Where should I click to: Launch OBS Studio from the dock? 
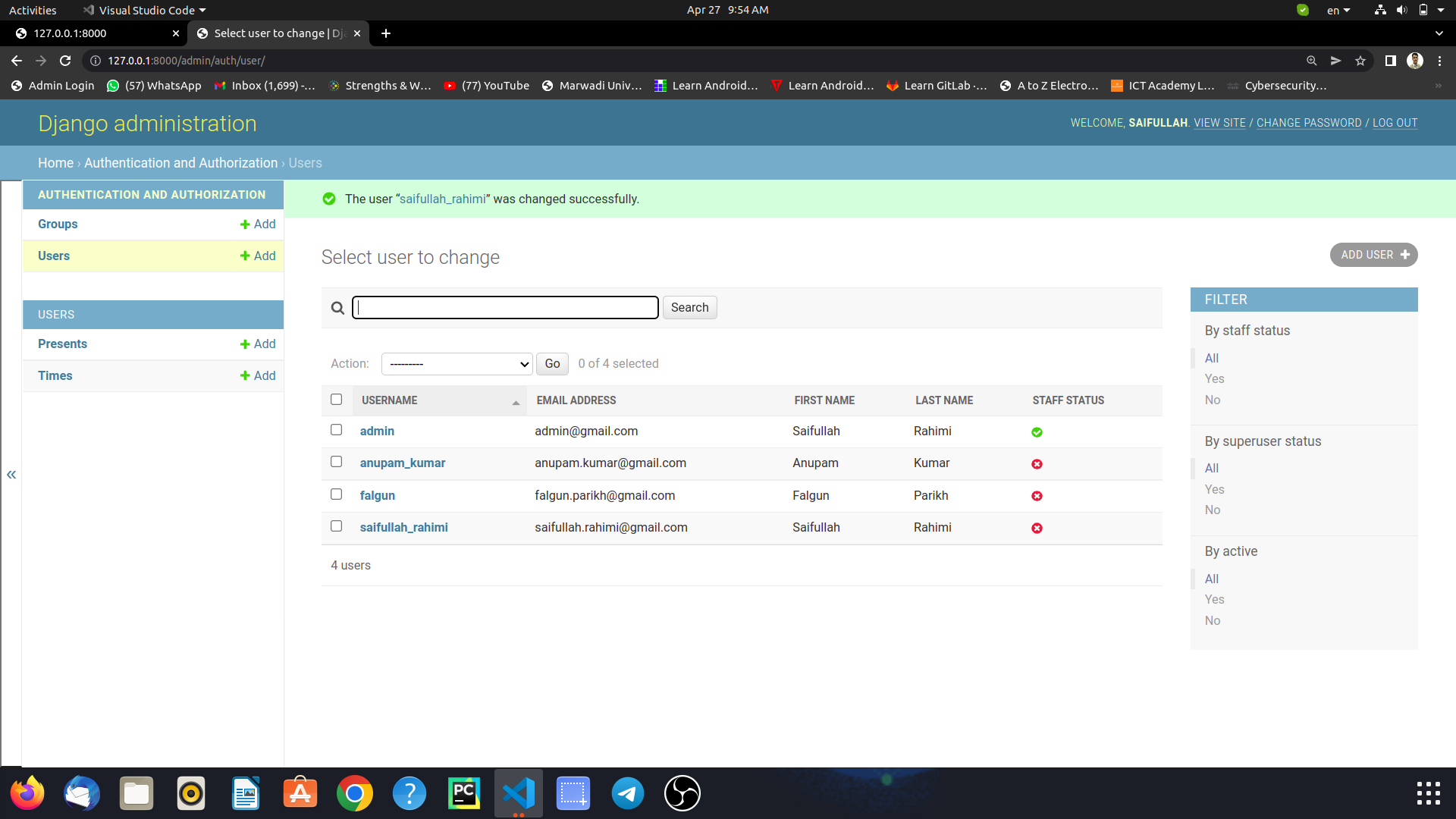point(681,793)
